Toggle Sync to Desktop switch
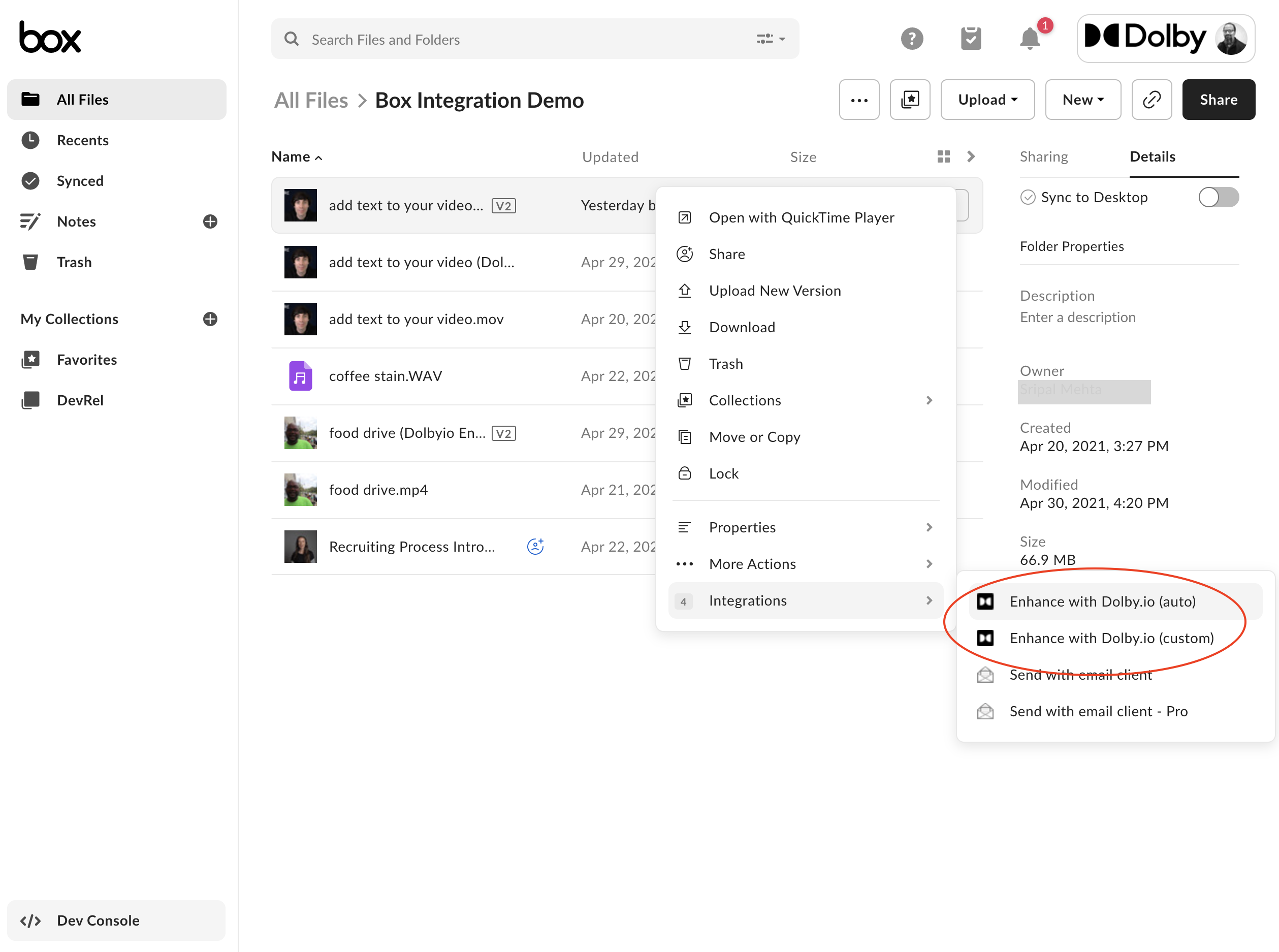Viewport: 1279px width, 952px height. coord(1219,197)
